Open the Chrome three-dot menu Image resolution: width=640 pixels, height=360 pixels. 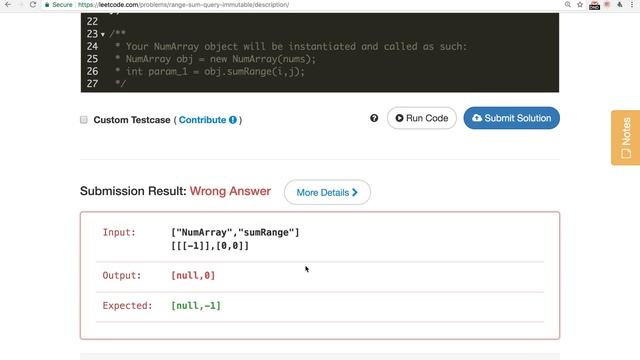pyautogui.click(x=632, y=4)
